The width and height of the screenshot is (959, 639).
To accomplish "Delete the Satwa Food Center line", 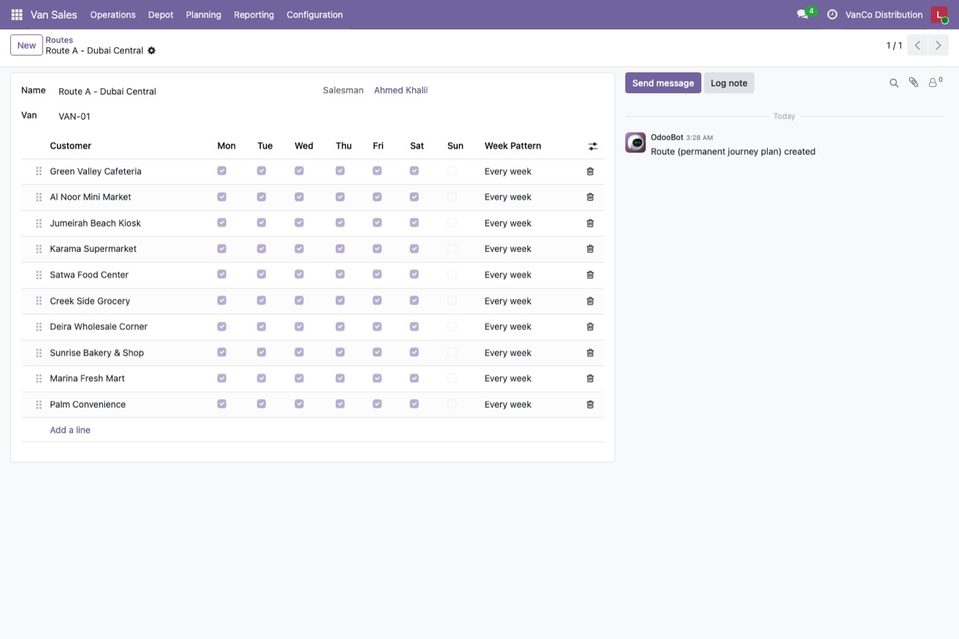I will (590, 275).
